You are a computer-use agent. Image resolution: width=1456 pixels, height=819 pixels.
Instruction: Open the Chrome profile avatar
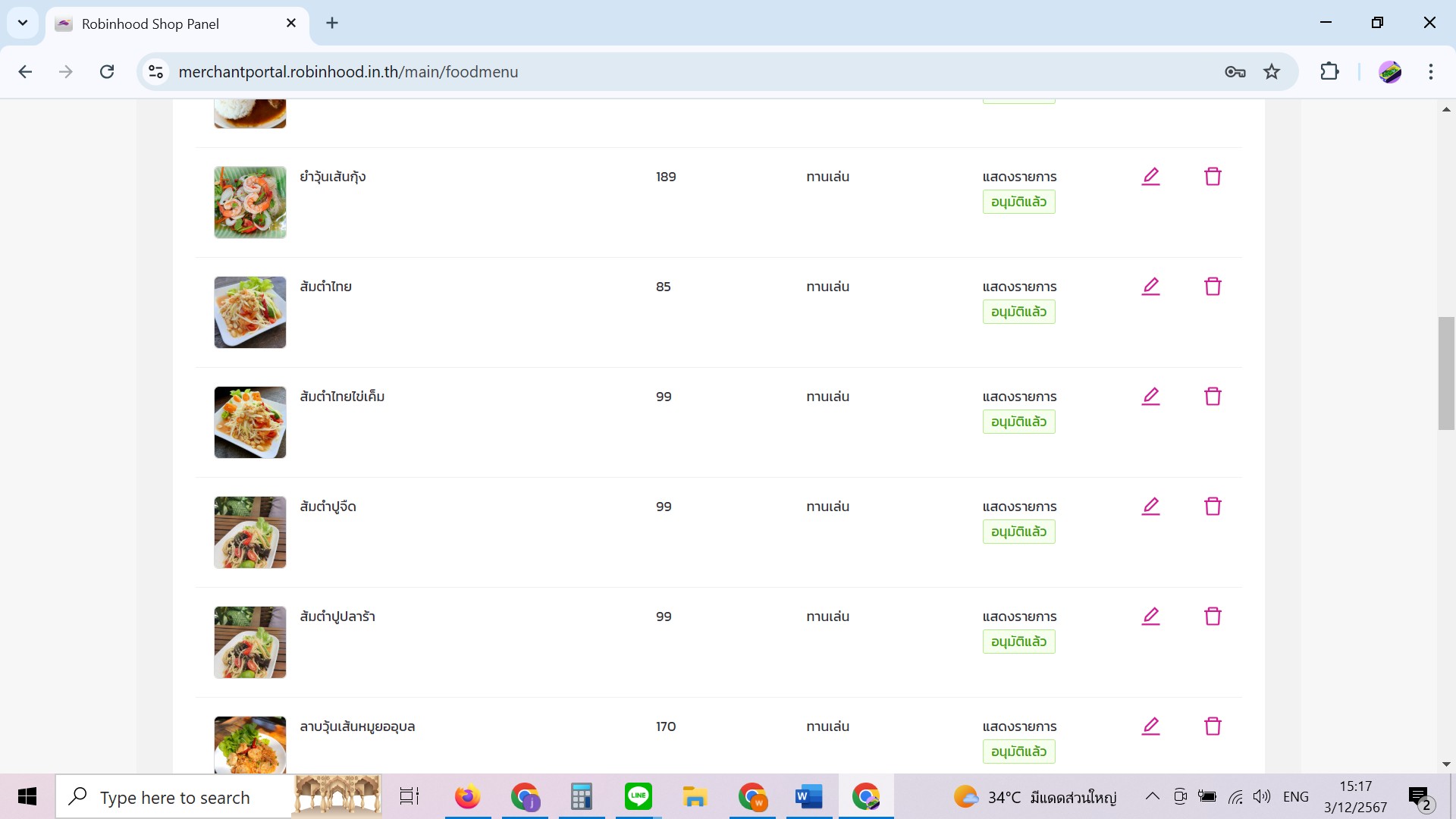[1389, 71]
